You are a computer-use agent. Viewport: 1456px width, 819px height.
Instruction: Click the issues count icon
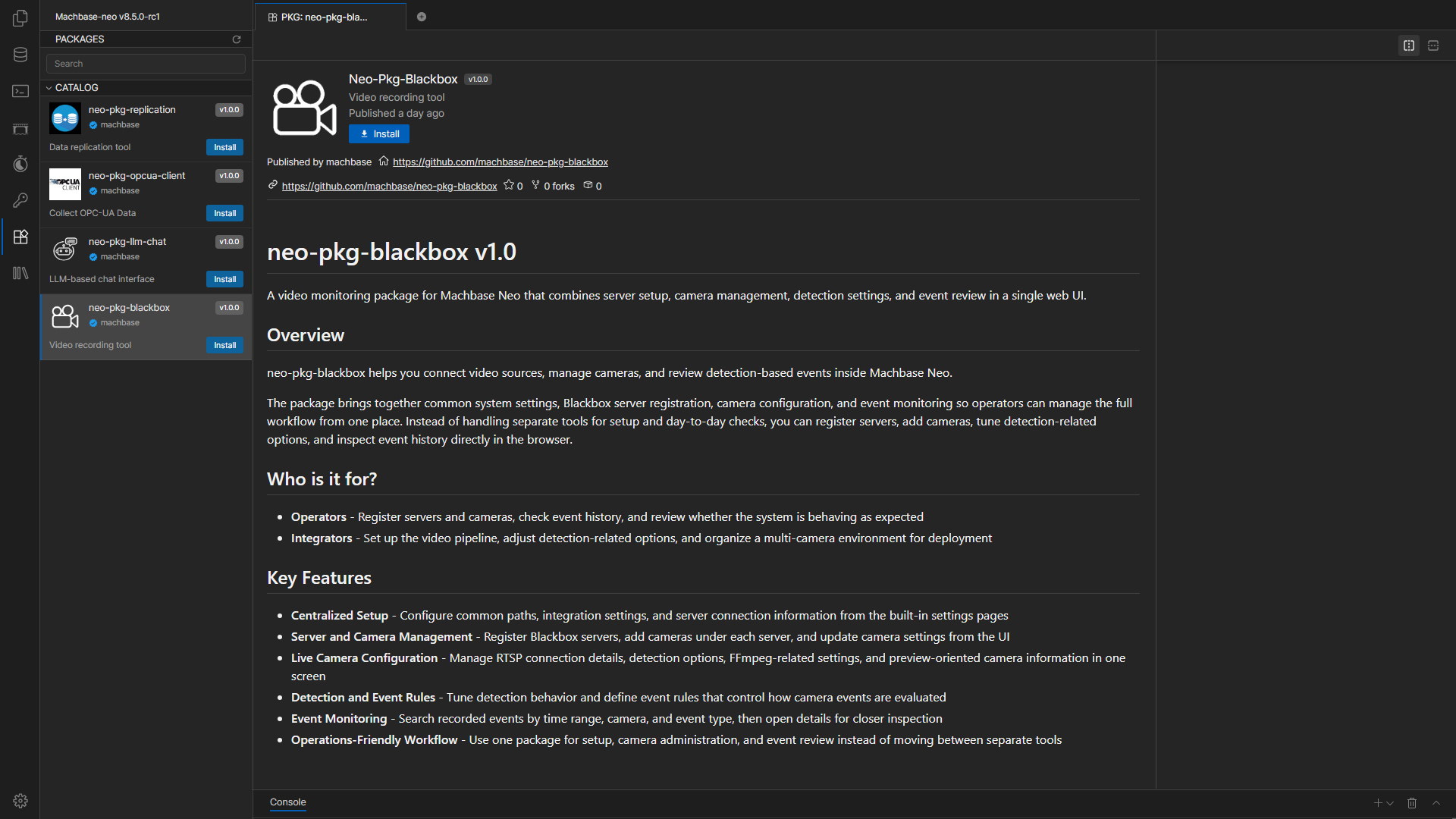click(x=588, y=186)
